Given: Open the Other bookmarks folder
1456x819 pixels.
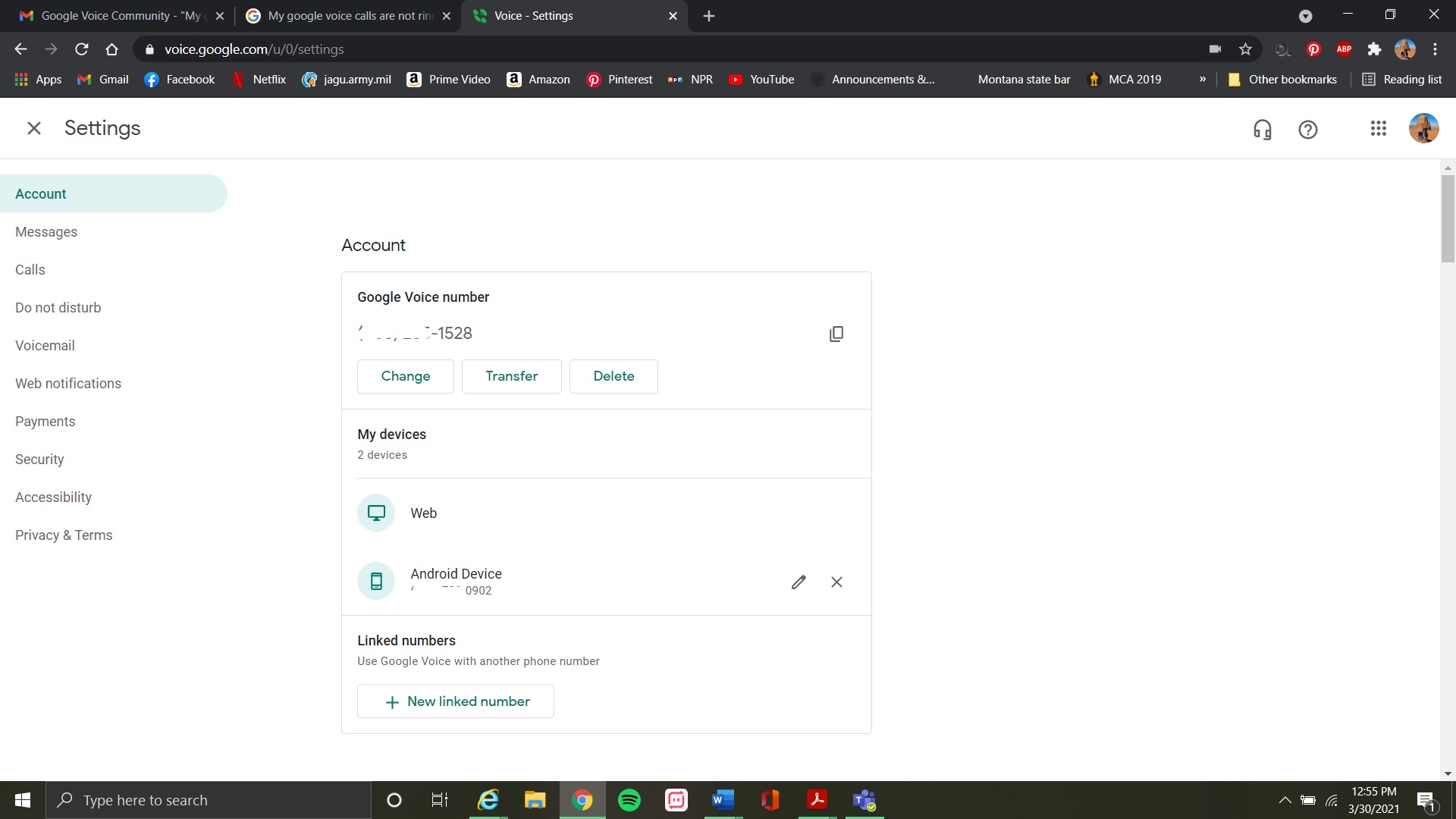Looking at the screenshot, I should (1282, 79).
